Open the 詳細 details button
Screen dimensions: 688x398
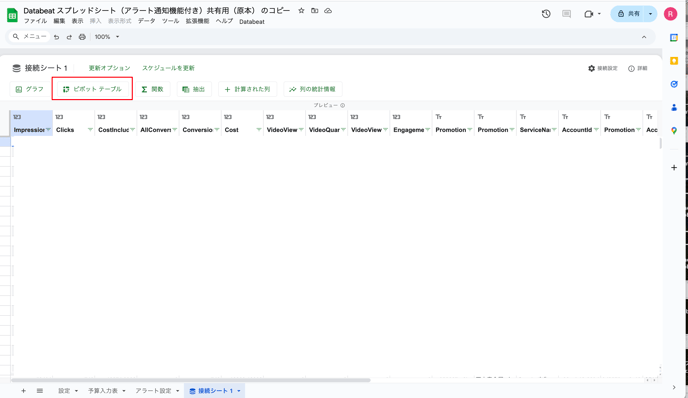tap(638, 68)
